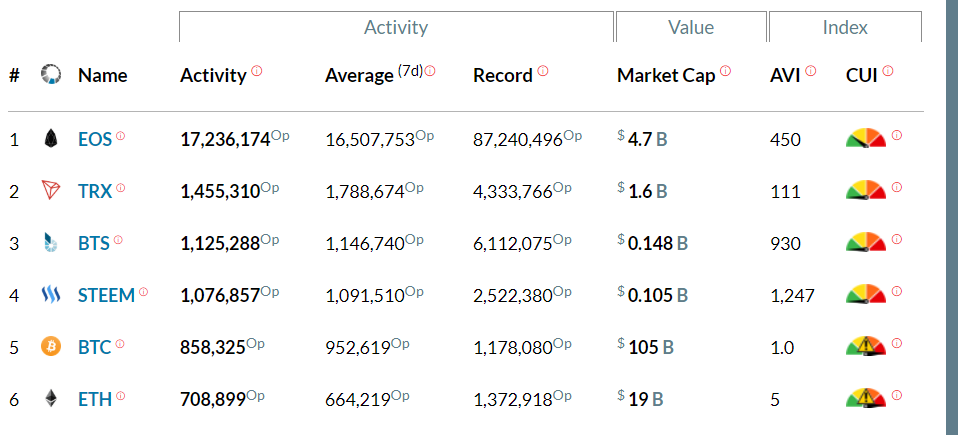Image resolution: width=958 pixels, height=435 pixels.
Task: Sort by the Market Cap column header
Action: click(x=666, y=76)
